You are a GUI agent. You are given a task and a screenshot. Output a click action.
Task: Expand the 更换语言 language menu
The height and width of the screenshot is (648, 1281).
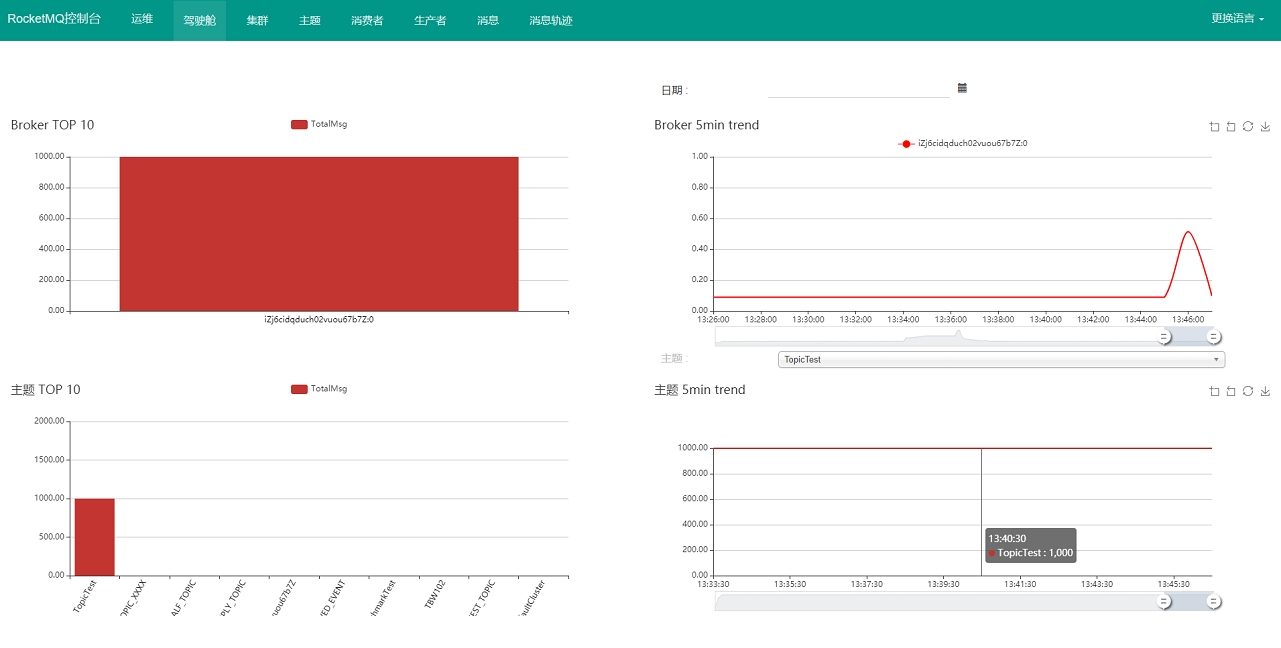tap(1237, 18)
